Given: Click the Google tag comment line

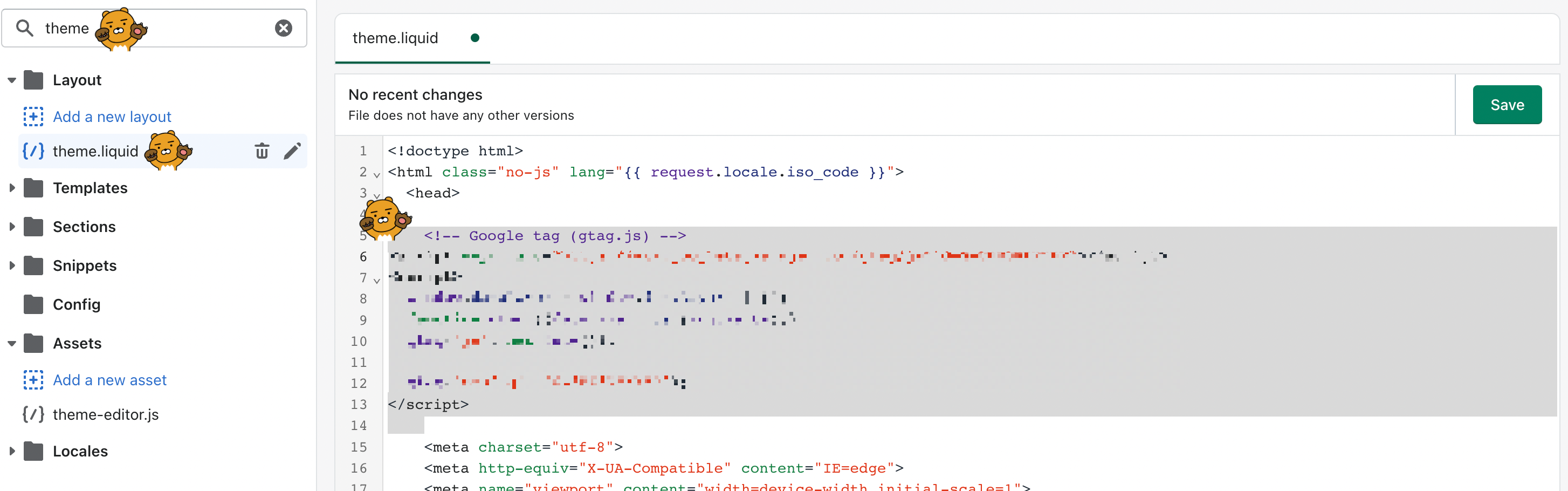Looking at the screenshot, I should click(x=554, y=235).
